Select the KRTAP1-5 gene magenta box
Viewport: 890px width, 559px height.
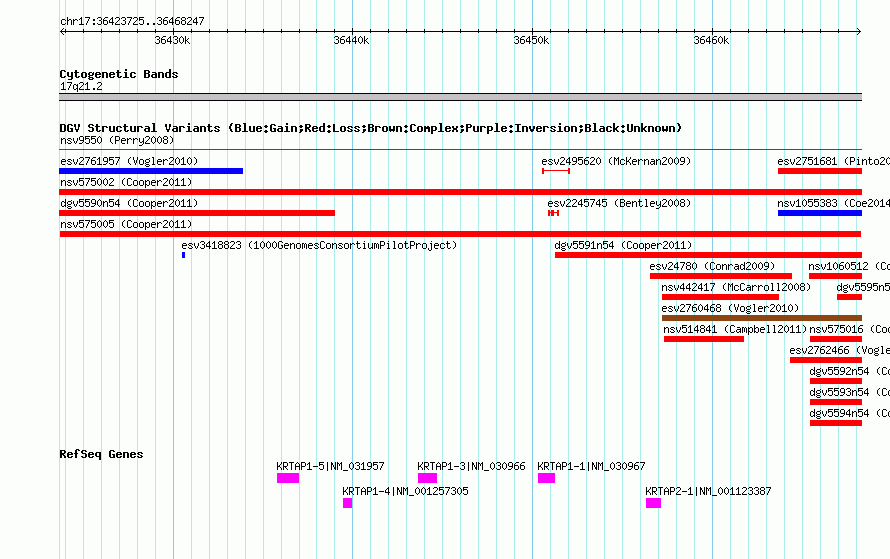[x=288, y=478]
